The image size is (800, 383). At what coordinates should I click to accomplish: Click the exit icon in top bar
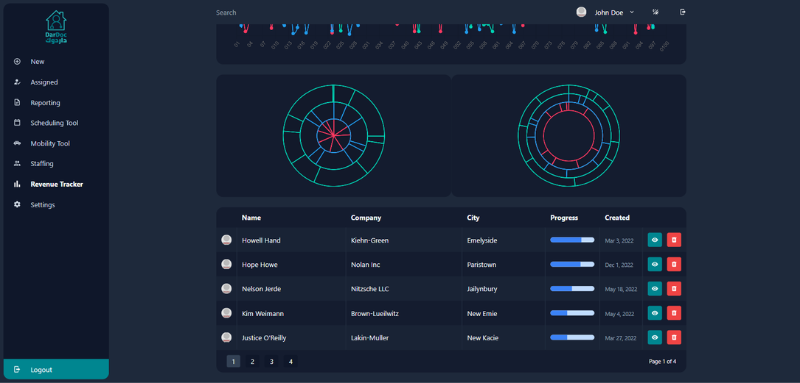coord(683,12)
